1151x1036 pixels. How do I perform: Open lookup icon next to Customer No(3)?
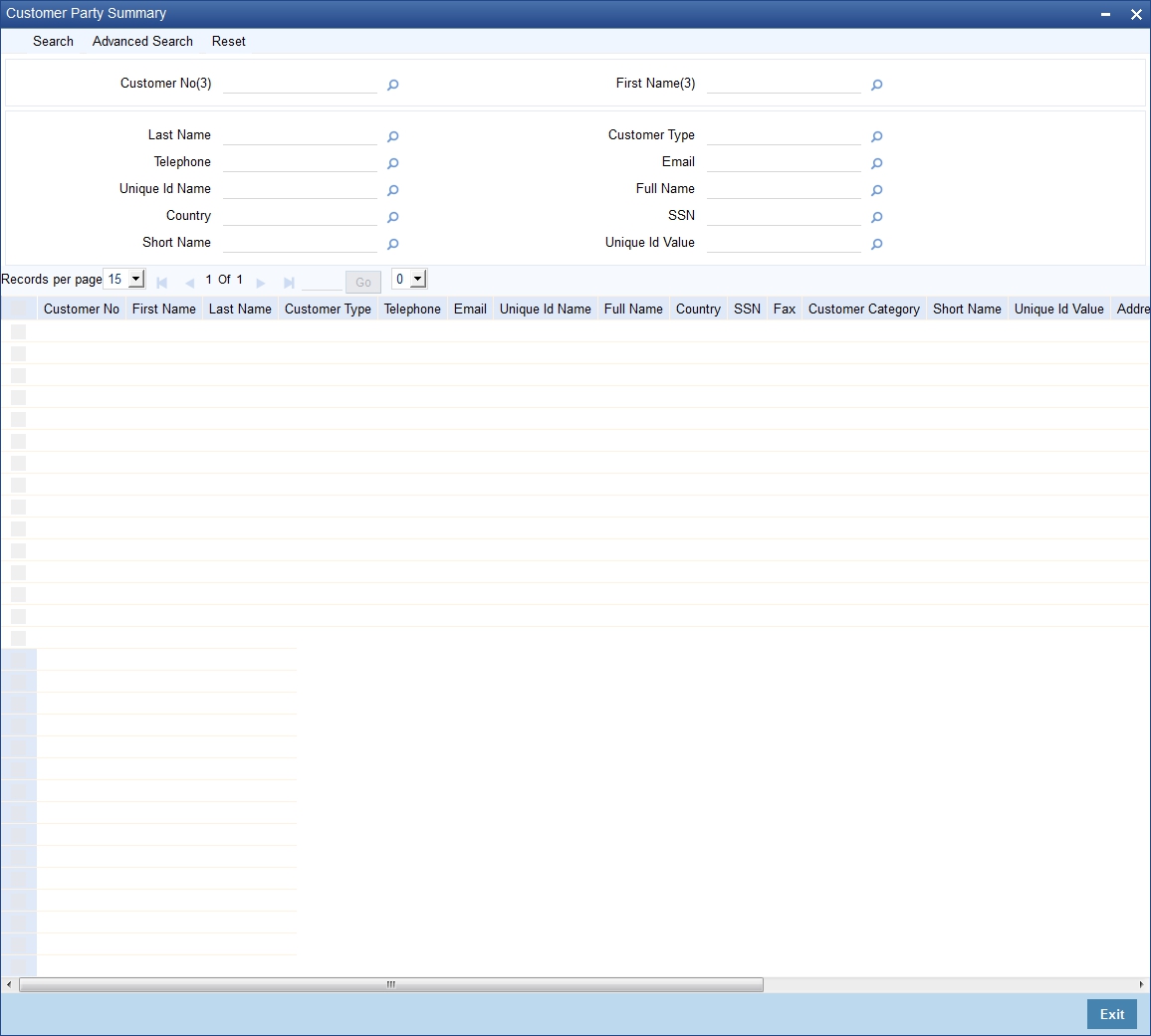(x=392, y=86)
